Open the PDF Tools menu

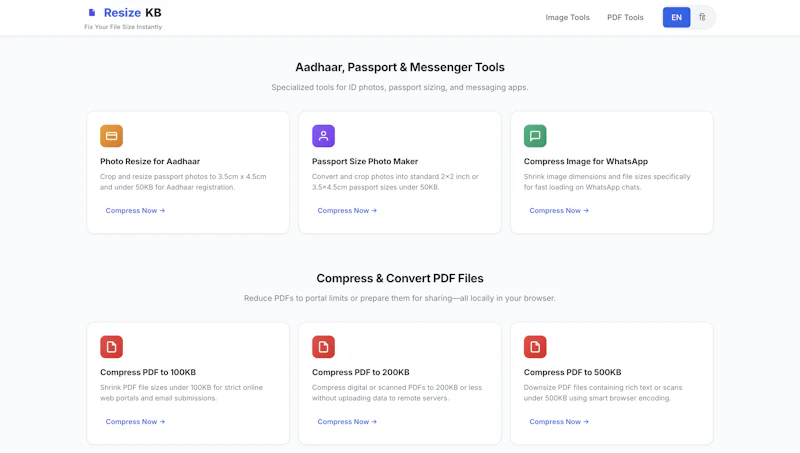[x=625, y=17]
